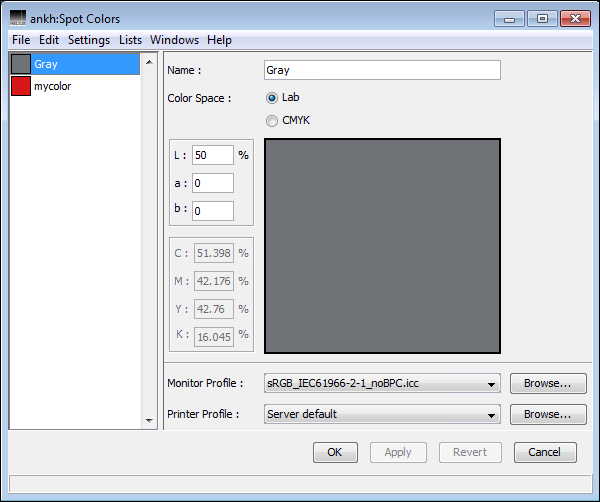This screenshot has width=600, height=502.
Task: Click the disabled Y value field
Action: 214,309
